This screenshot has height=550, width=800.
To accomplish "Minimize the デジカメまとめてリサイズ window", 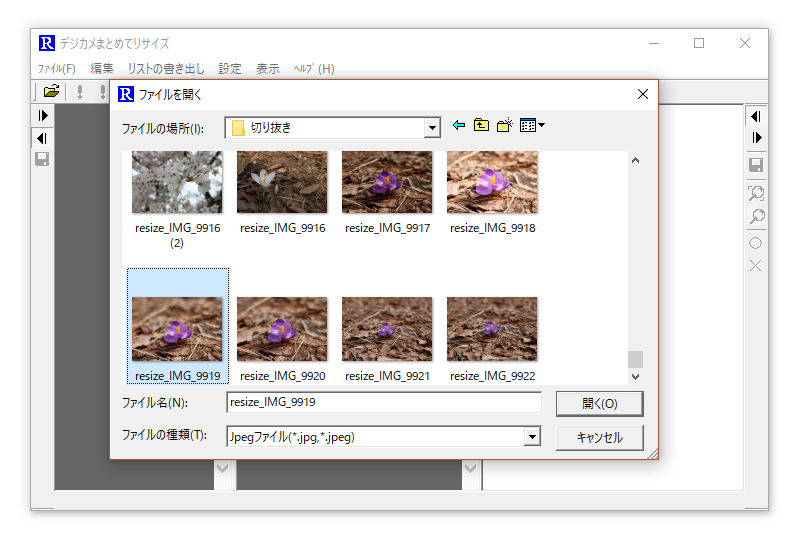I will (654, 43).
